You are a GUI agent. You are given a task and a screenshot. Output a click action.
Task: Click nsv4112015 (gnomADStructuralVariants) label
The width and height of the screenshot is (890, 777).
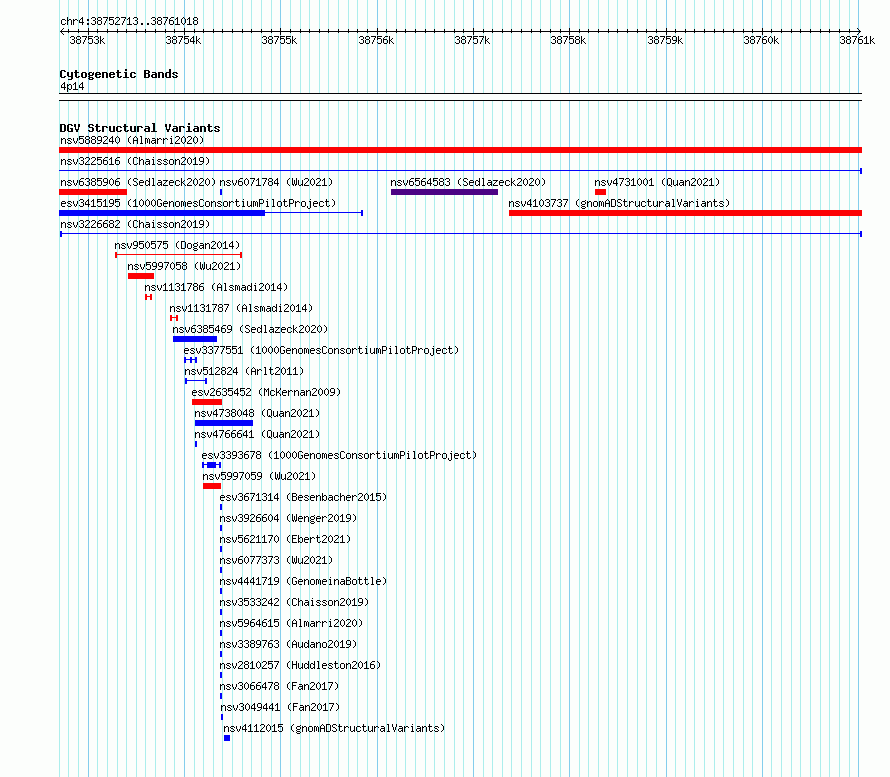(x=334, y=728)
